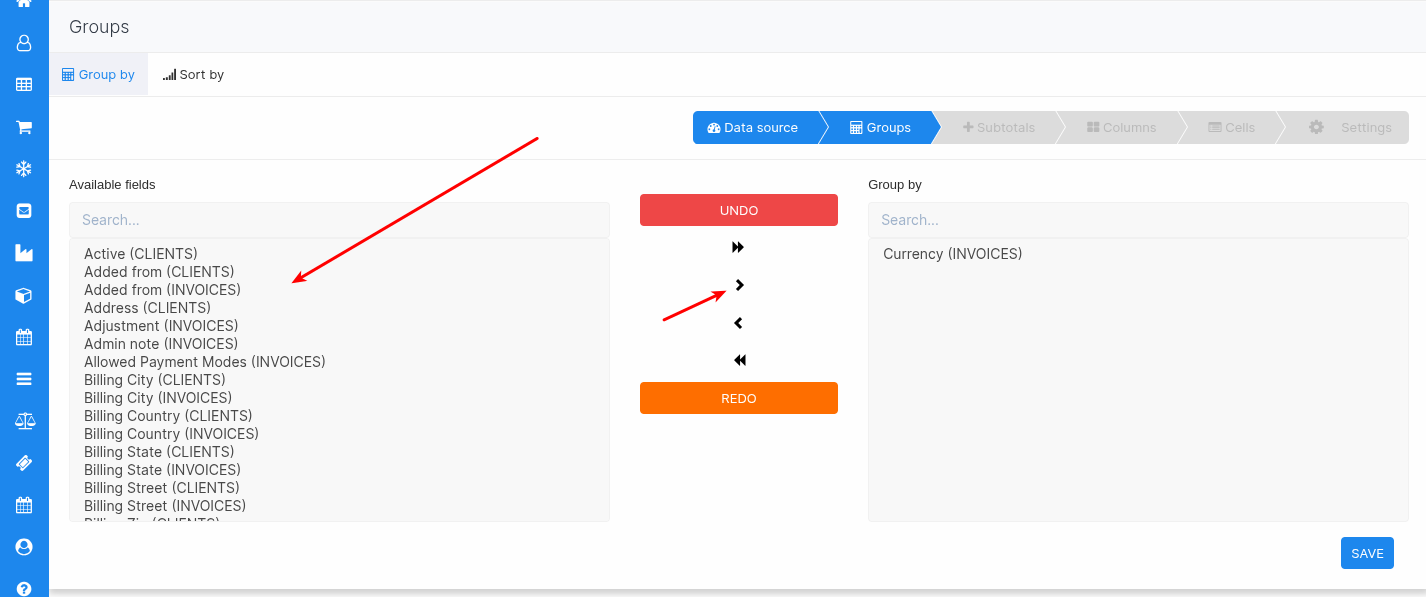This screenshot has width=1426, height=597.
Task: Click the SAVE button
Action: pos(1367,553)
